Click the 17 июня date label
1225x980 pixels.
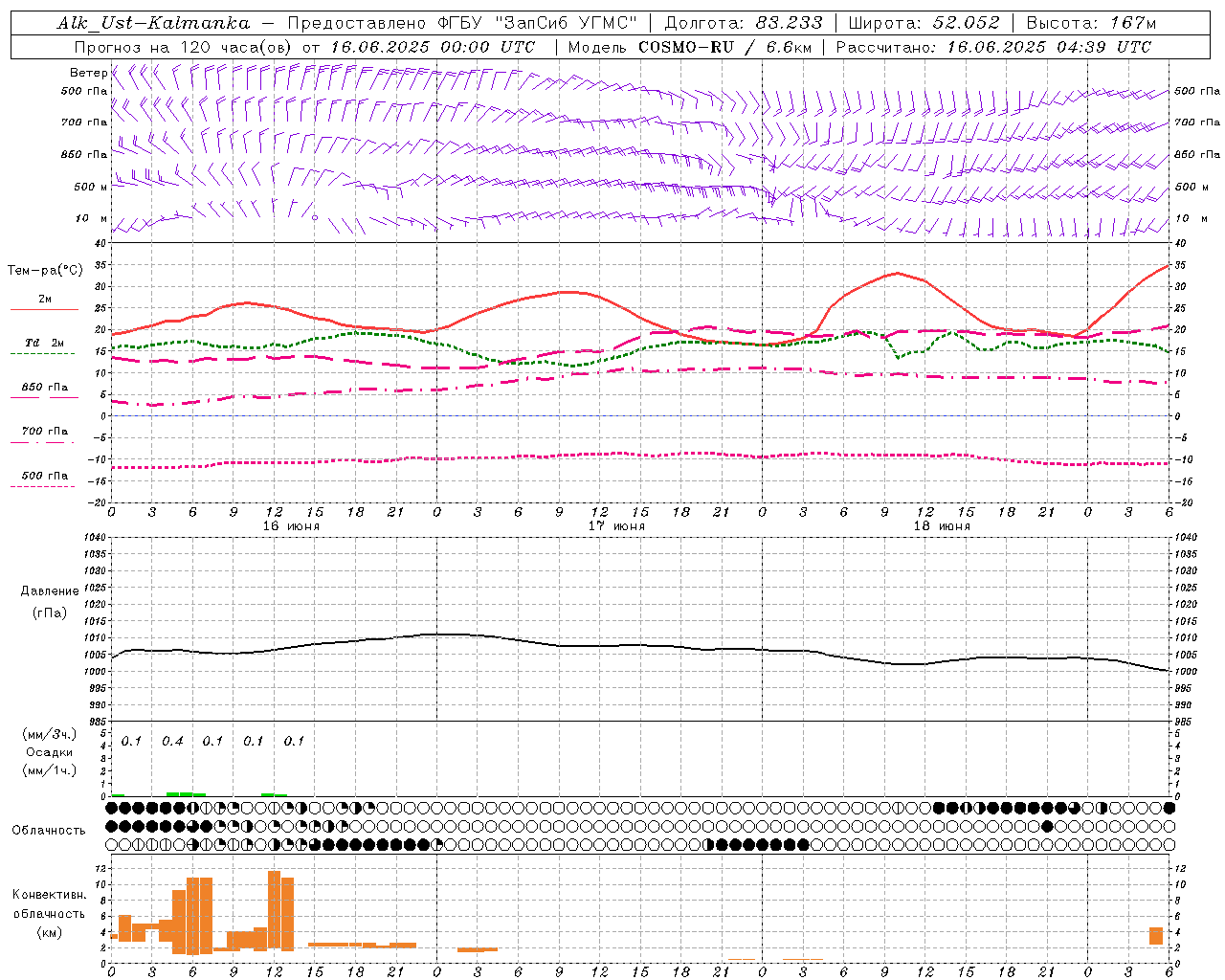pos(616,525)
